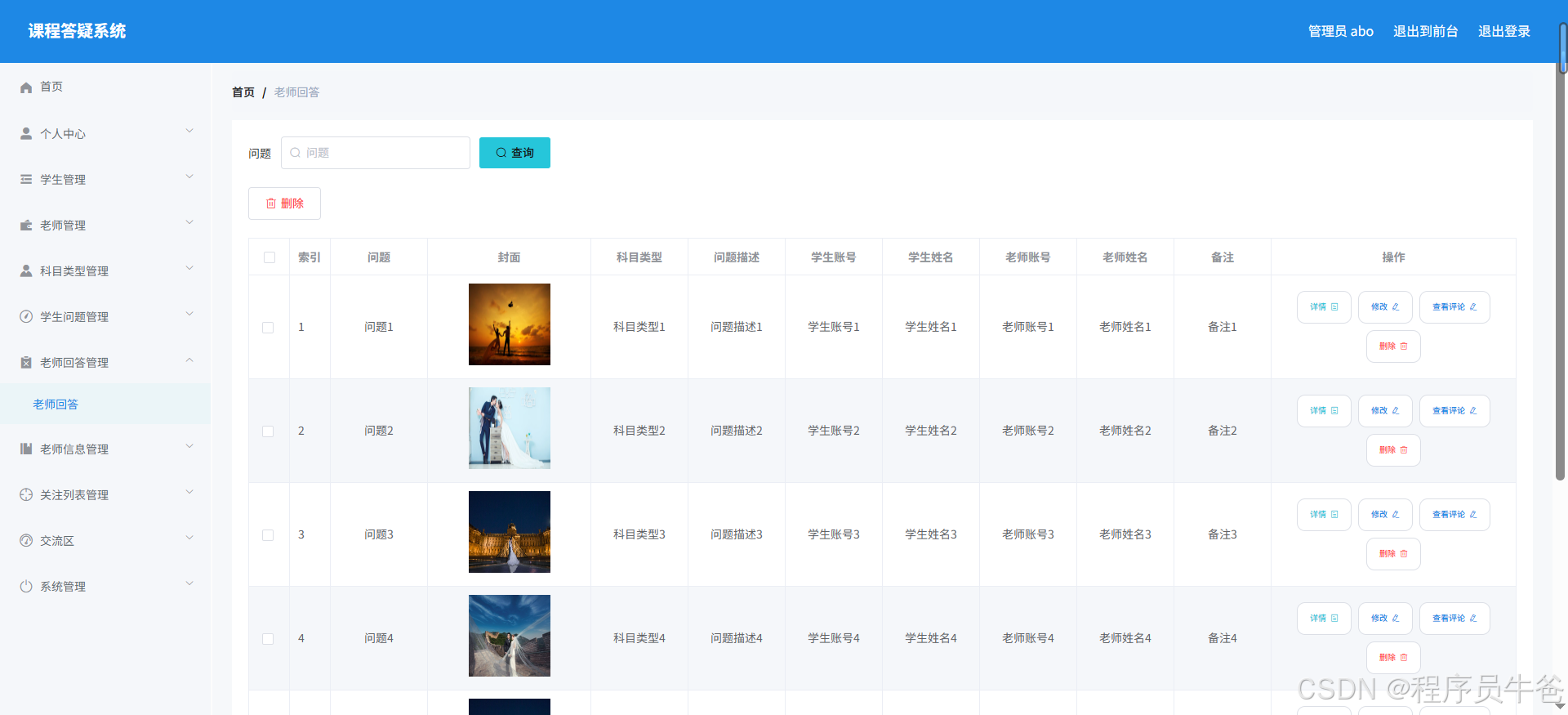The image size is (1568, 715).
Task: Click the trash icon on batch 删除 button
Action: tap(271, 203)
